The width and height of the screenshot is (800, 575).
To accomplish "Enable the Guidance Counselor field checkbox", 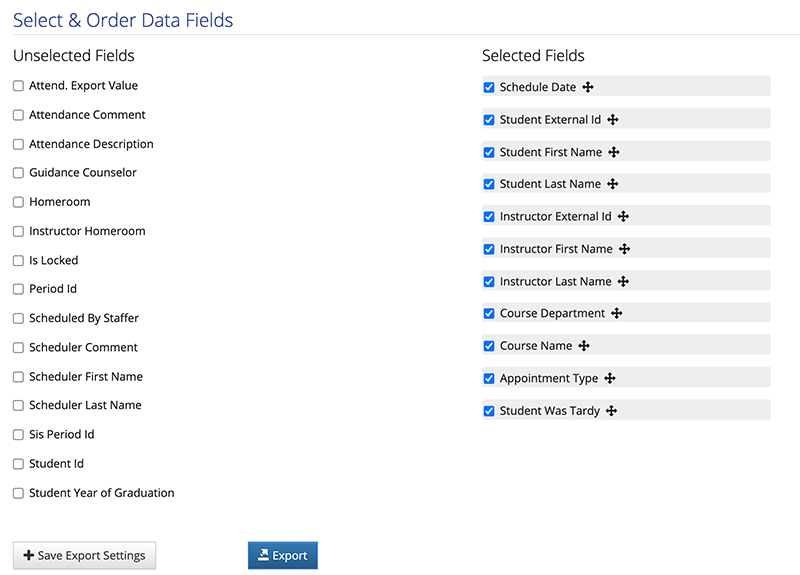I will [18, 173].
